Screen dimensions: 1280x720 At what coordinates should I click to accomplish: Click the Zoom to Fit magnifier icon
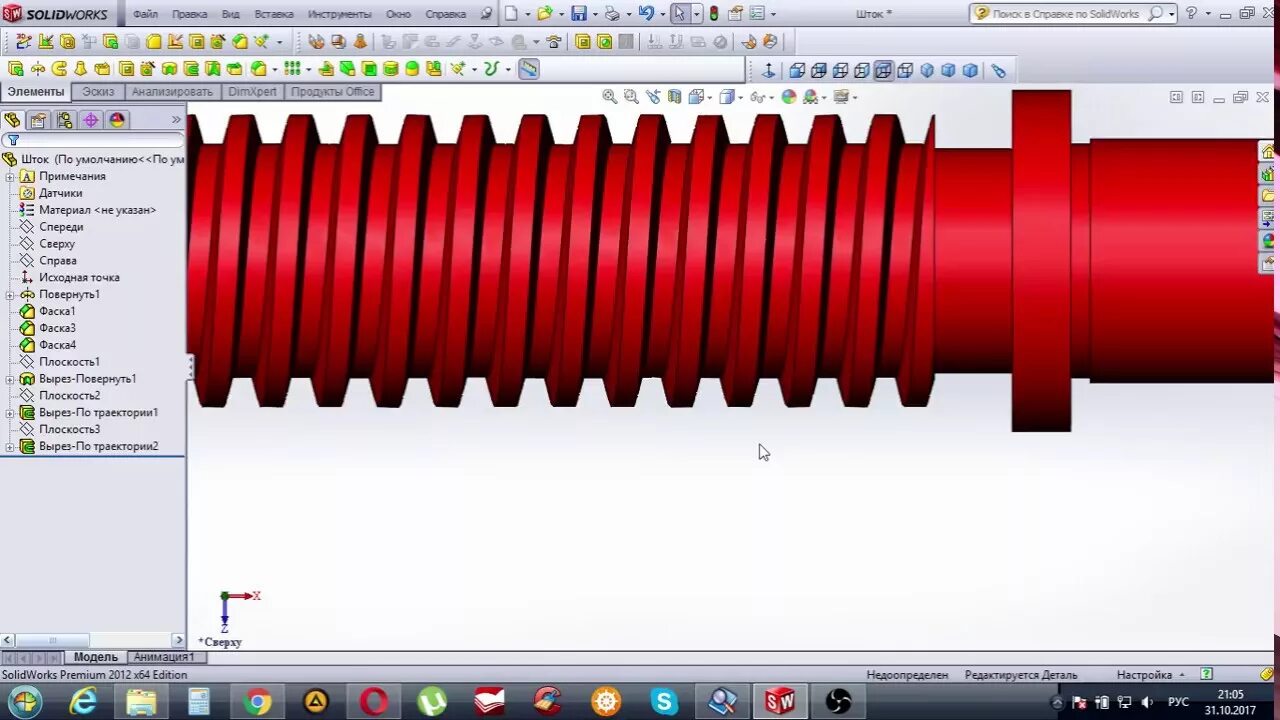point(609,97)
